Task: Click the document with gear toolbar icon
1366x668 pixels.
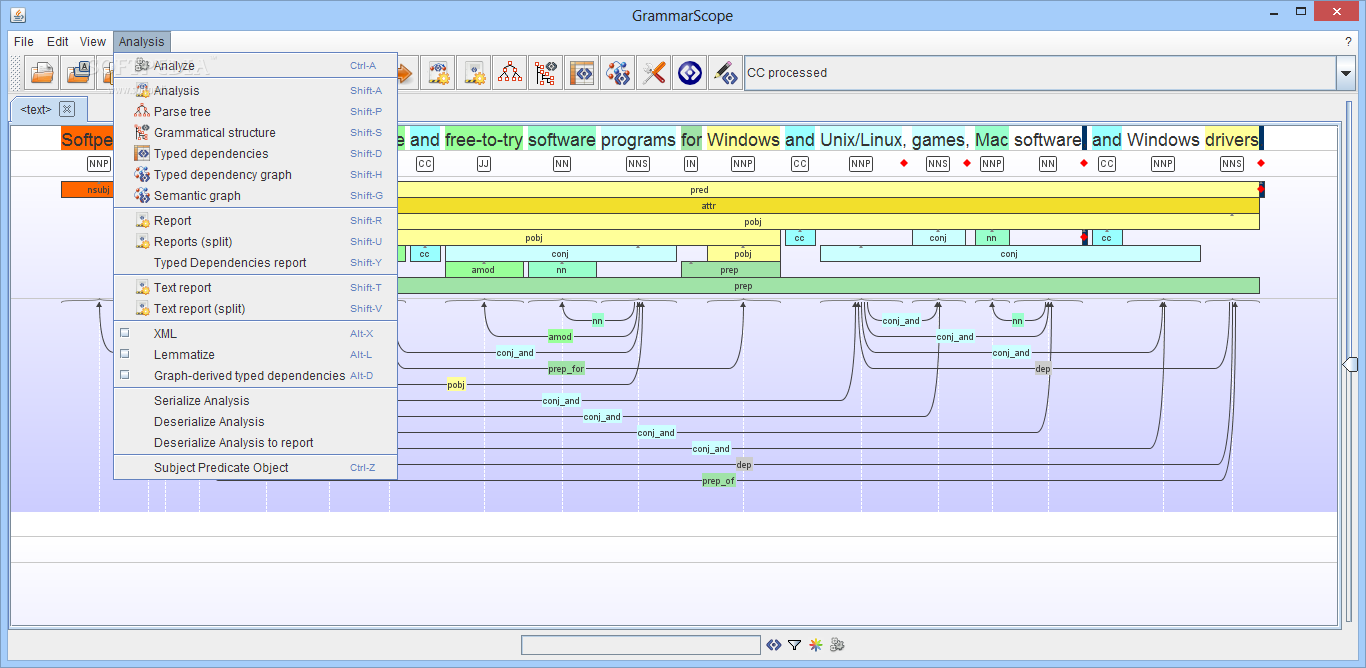Action: [x=474, y=73]
